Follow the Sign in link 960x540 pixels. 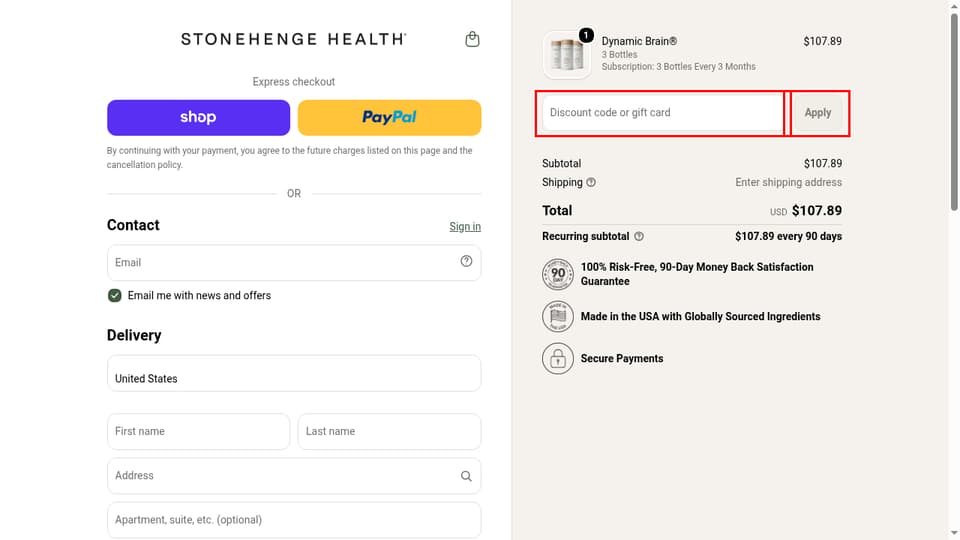click(465, 227)
